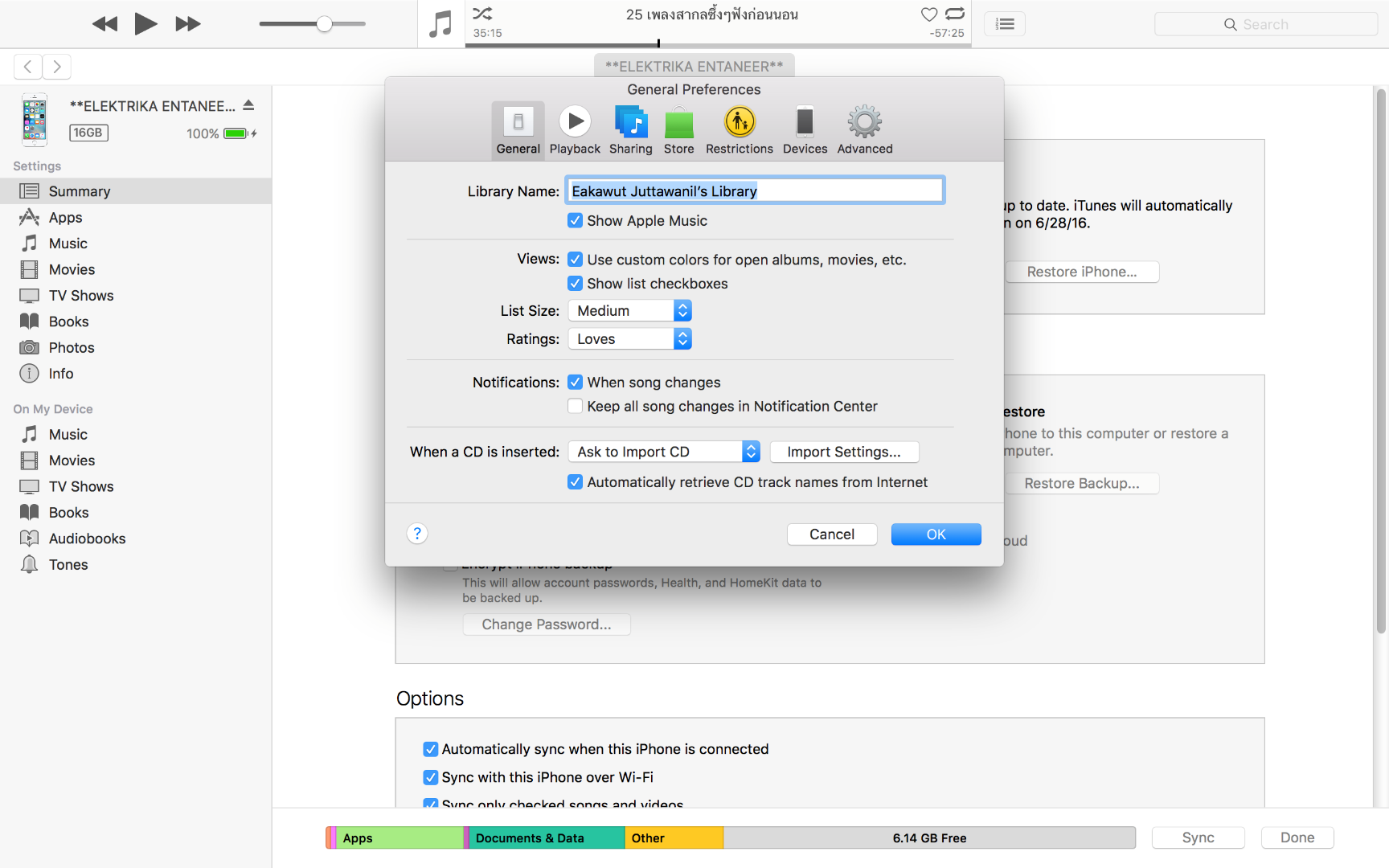
Task: Open the Up Next list icon
Action: [1005, 24]
